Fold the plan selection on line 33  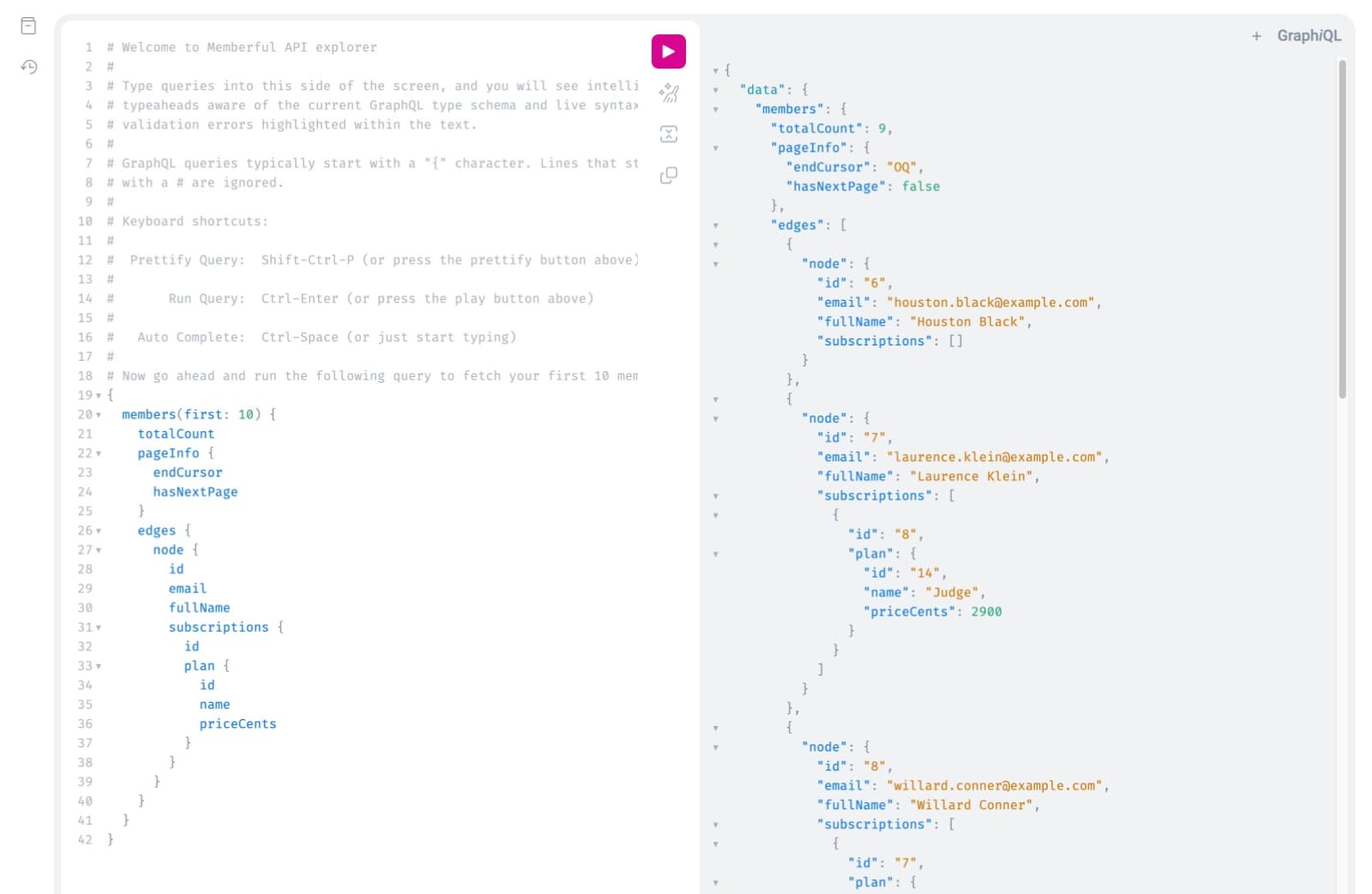pyautogui.click(x=99, y=665)
